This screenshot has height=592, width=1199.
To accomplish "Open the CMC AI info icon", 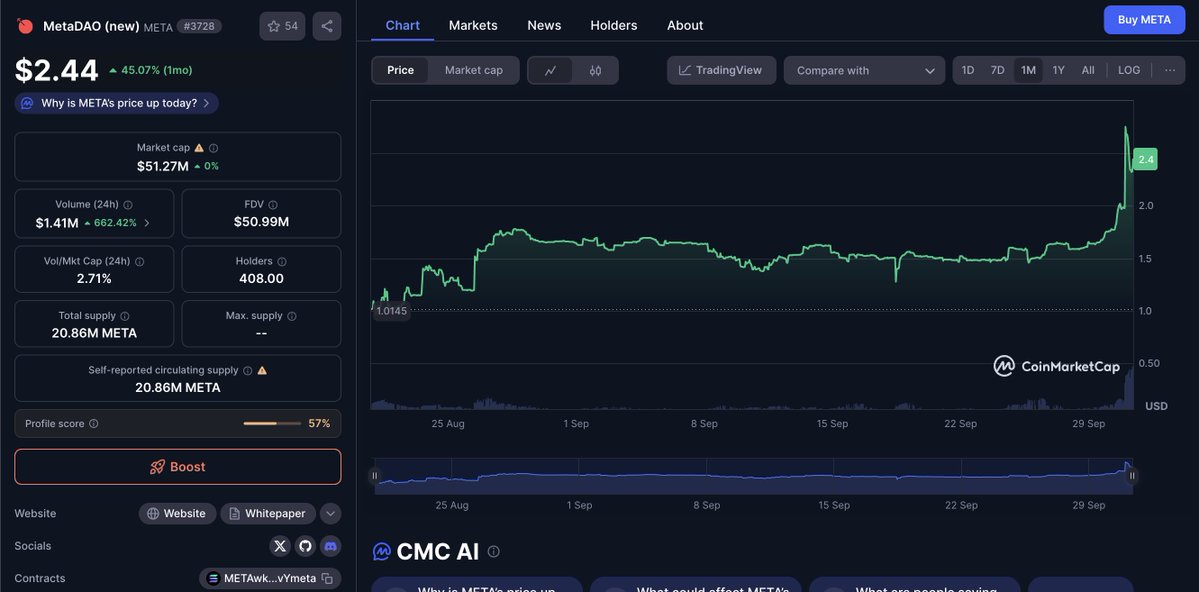I will 494,551.
